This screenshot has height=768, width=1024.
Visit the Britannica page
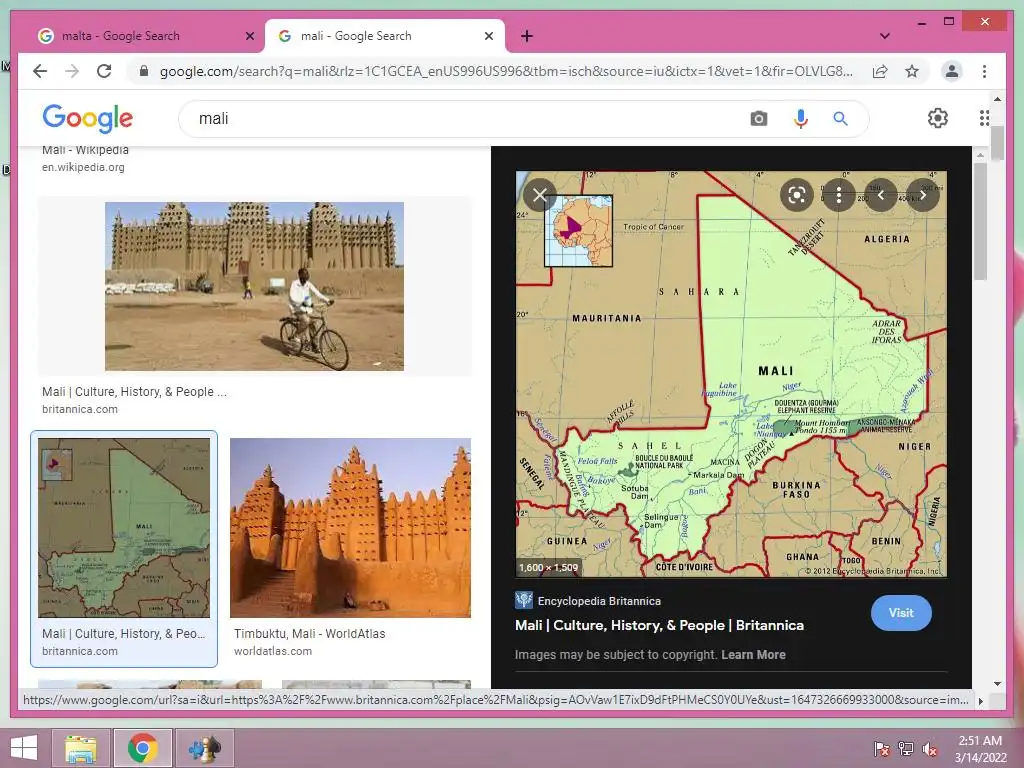pos(901,613)
